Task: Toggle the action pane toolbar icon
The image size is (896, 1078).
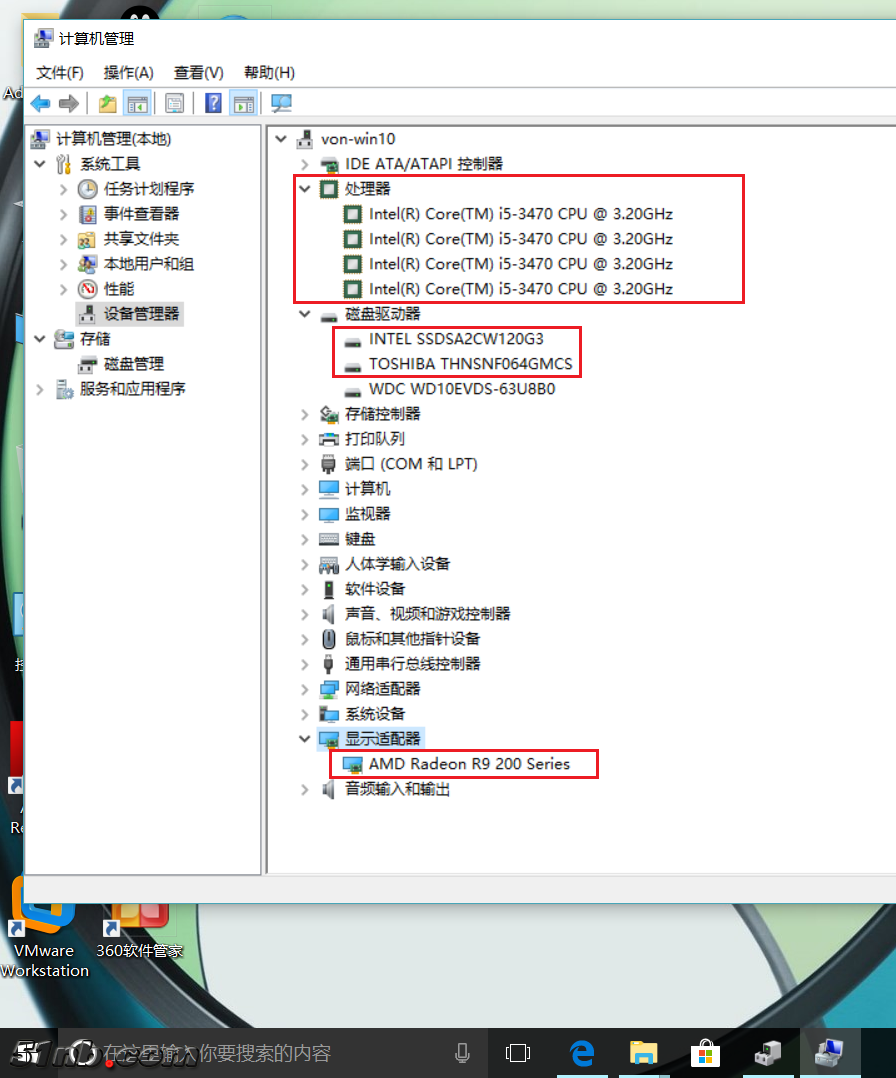Action: 243,104
